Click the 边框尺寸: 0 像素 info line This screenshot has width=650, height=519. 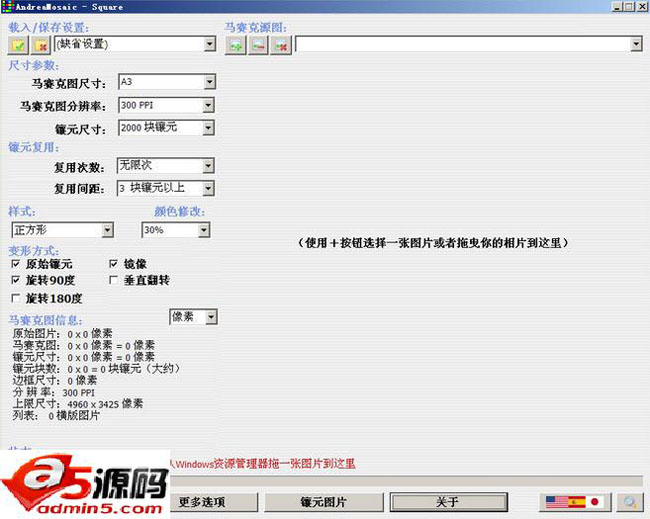pyautogui.click(x=55, y=380)
